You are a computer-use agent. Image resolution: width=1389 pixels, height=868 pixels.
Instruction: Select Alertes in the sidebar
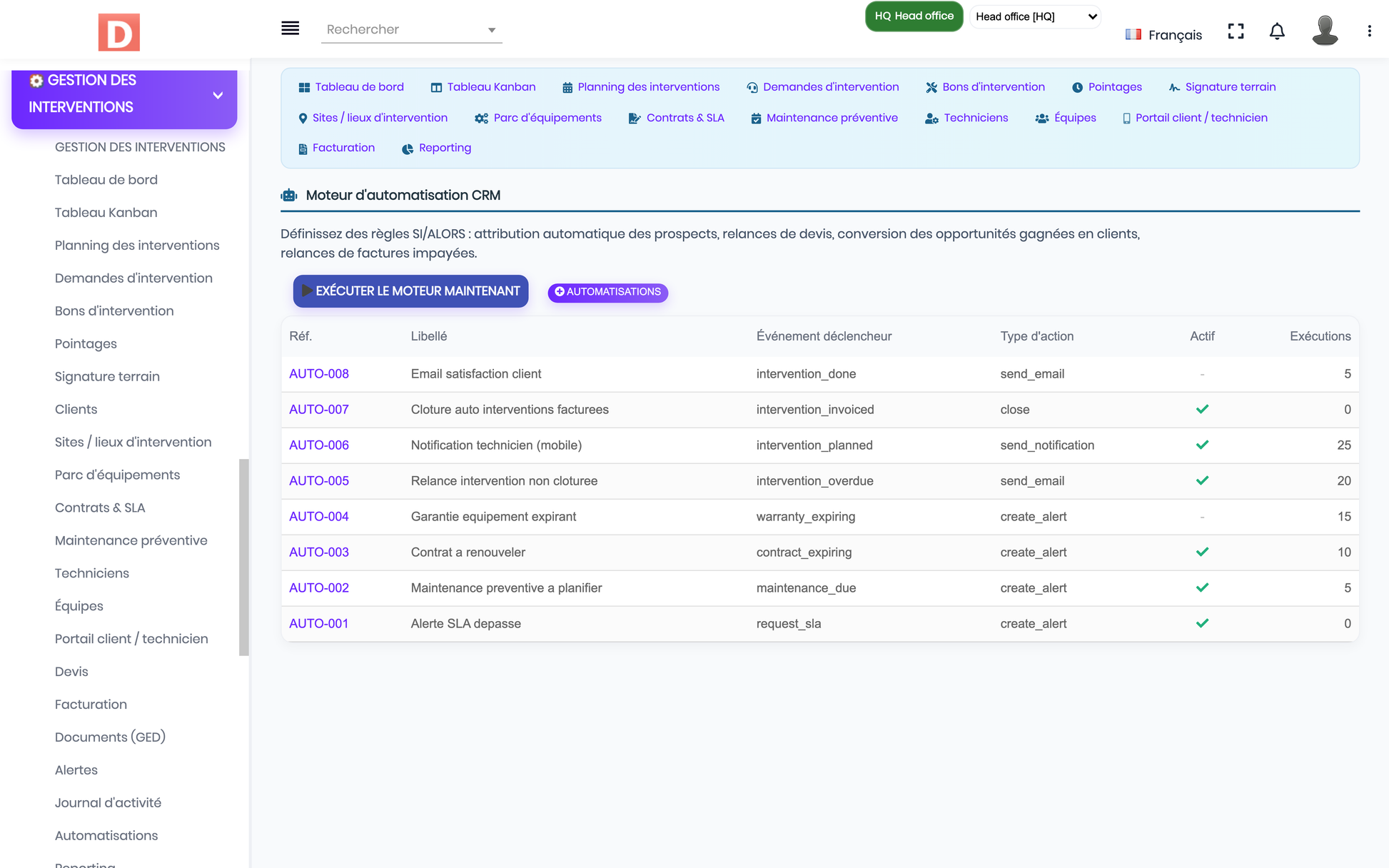(76, 770)
